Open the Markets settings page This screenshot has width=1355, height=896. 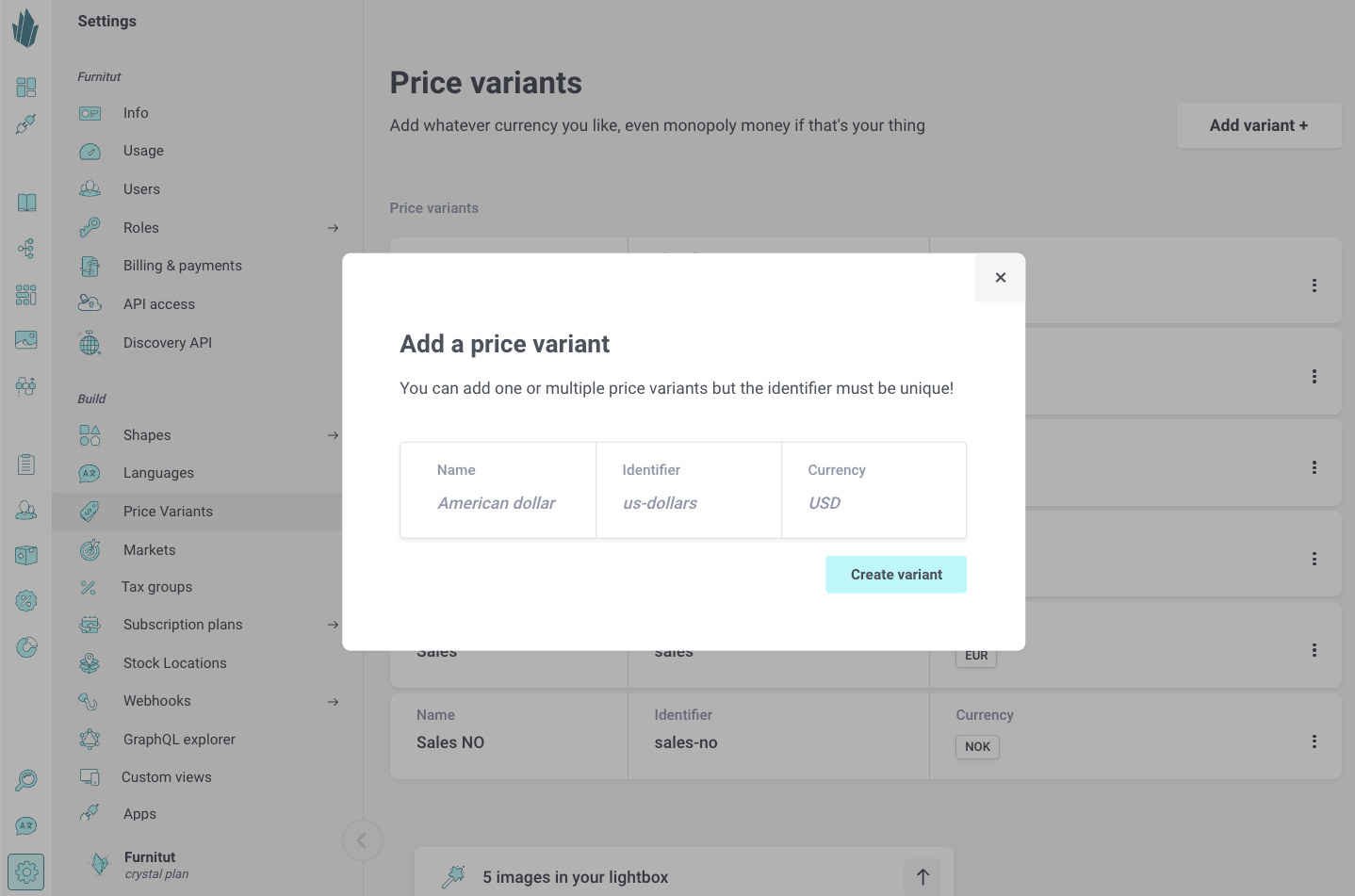149,550
